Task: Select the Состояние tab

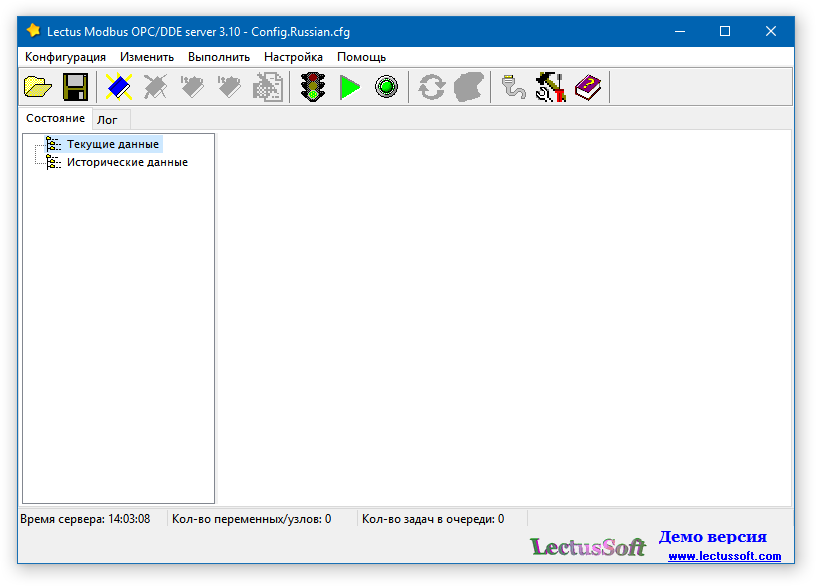Action: pos(55,119)
